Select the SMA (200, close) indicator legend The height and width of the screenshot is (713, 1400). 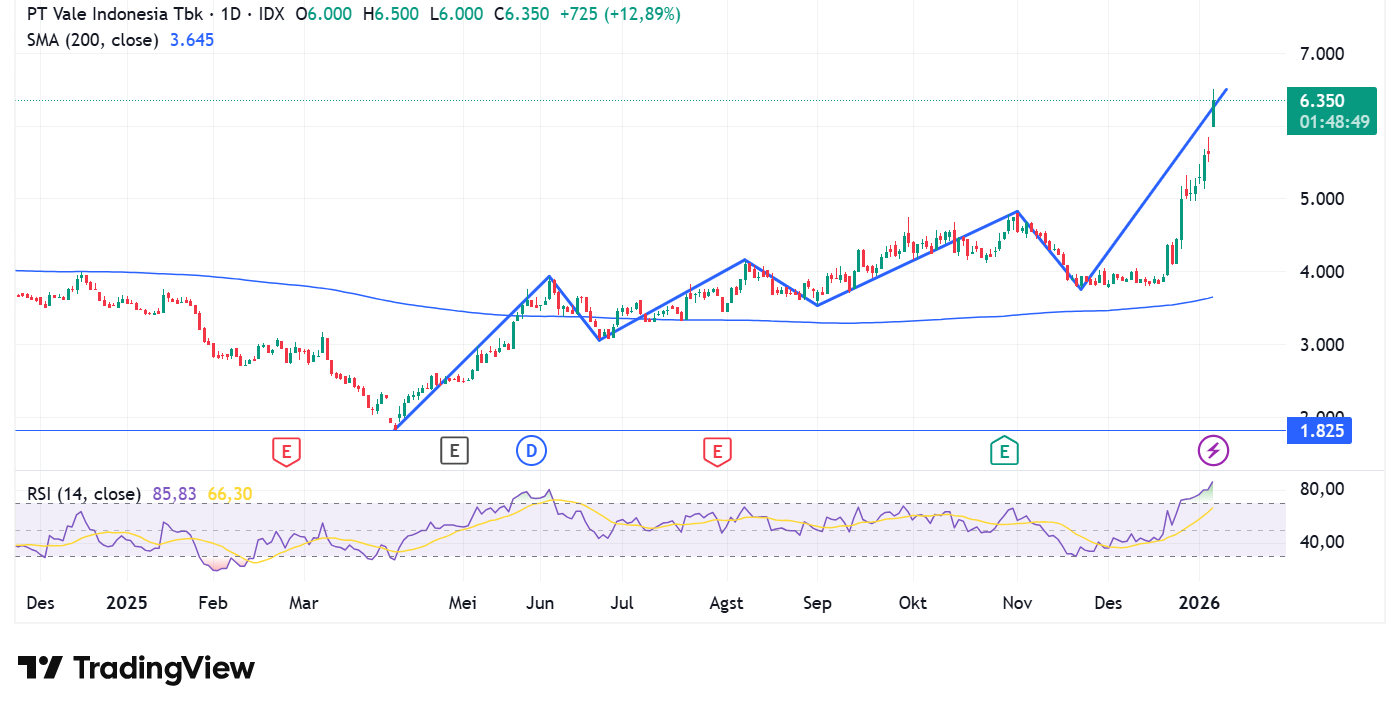[x=92, y=40]
